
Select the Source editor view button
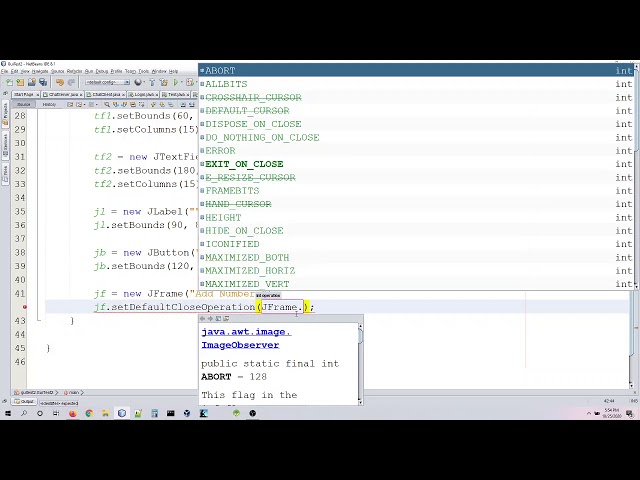[24, 105]
